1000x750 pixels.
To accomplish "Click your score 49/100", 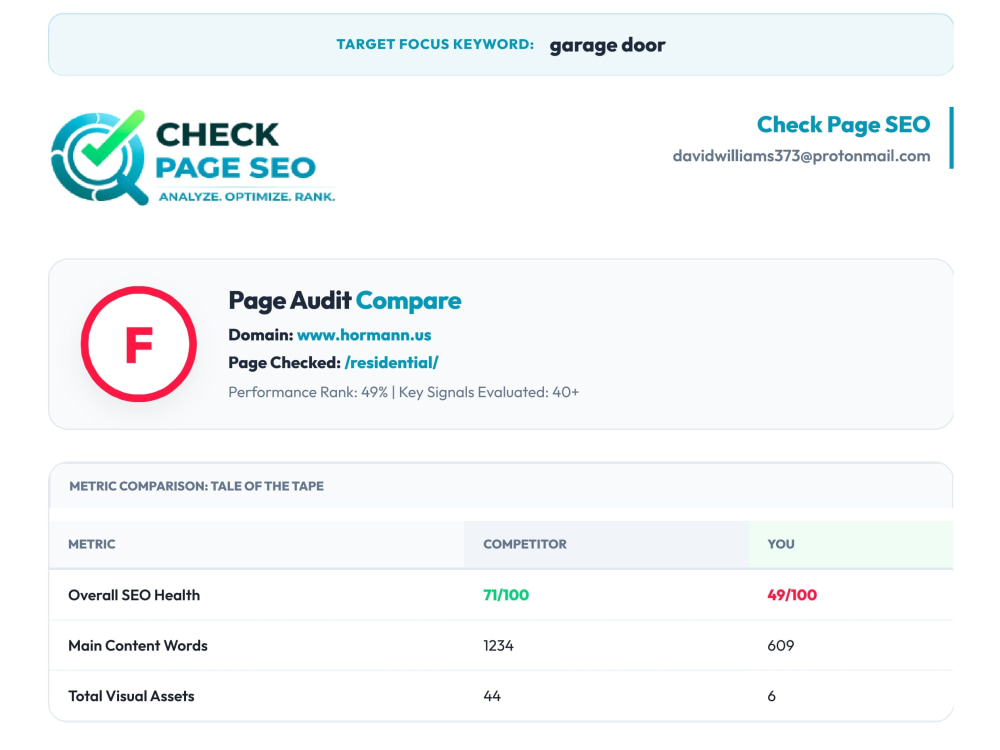I will coord(791,595).
